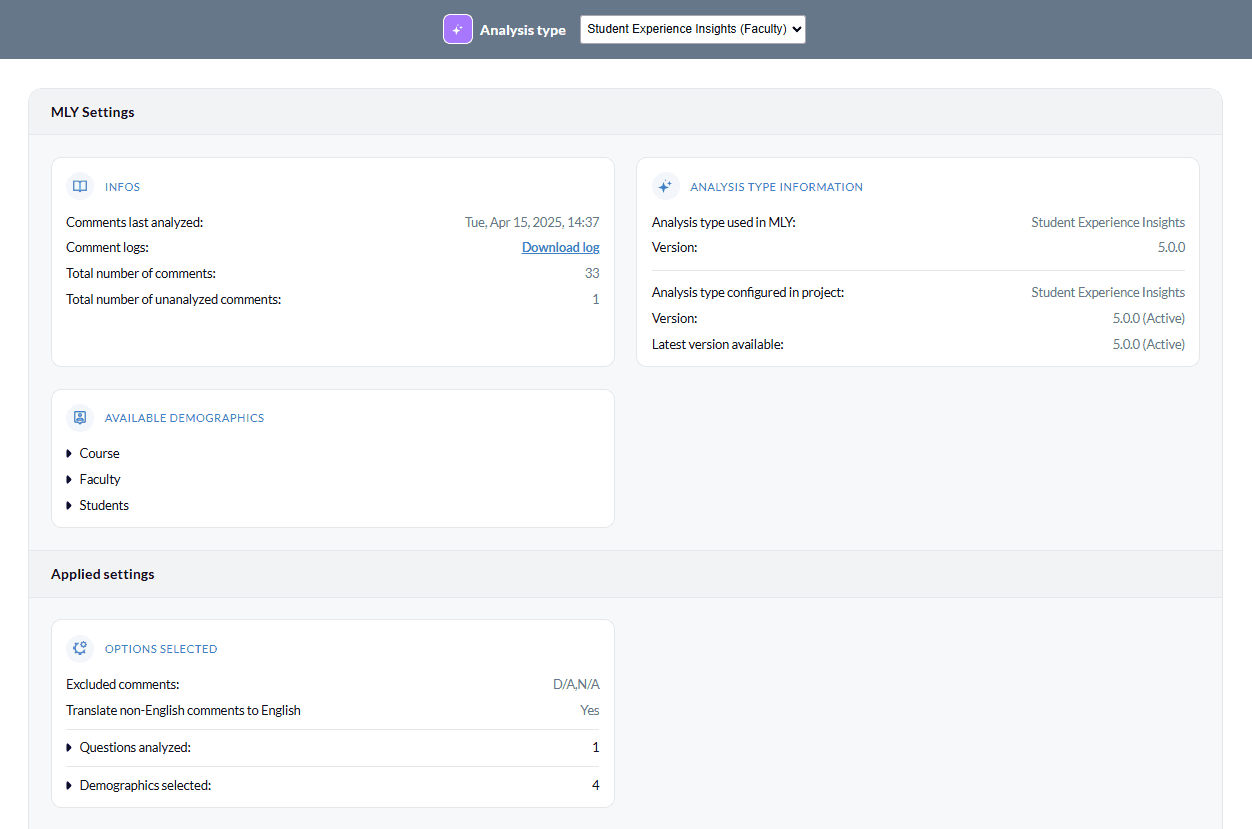Download the comment log
Viewport: 1252px width, 829px height.
pos(561,247)
